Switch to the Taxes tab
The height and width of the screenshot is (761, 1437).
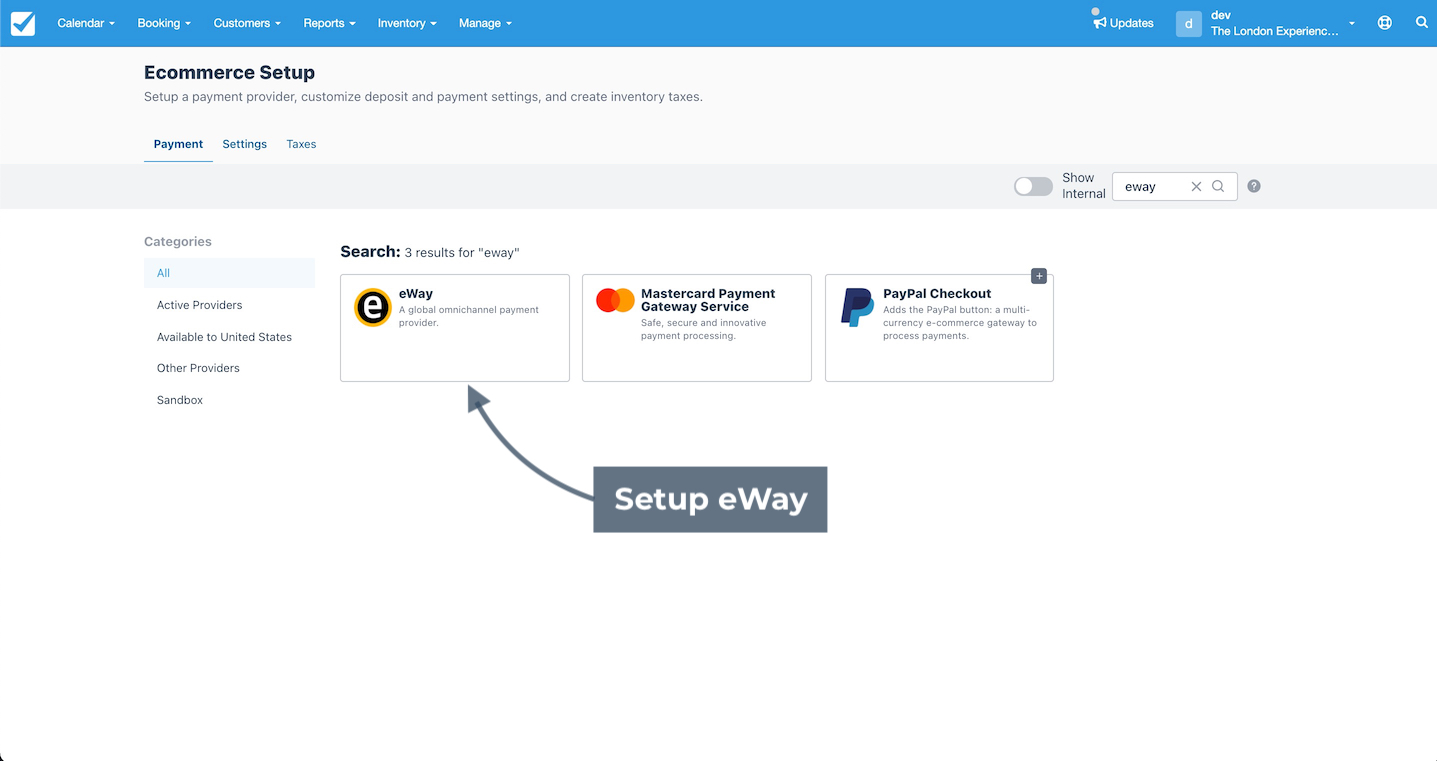tap(301, 144)
